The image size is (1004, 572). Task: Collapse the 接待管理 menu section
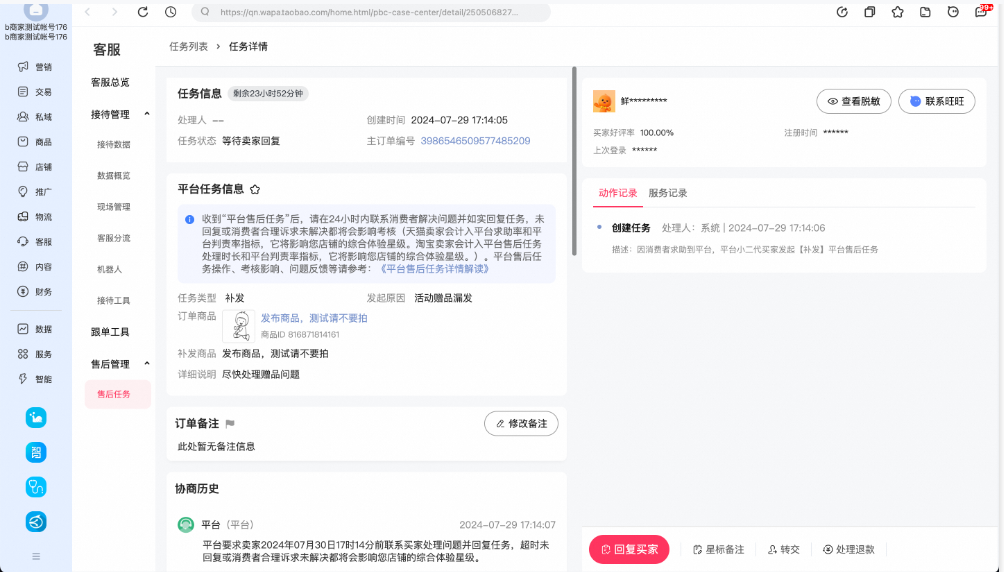(147, 114)
